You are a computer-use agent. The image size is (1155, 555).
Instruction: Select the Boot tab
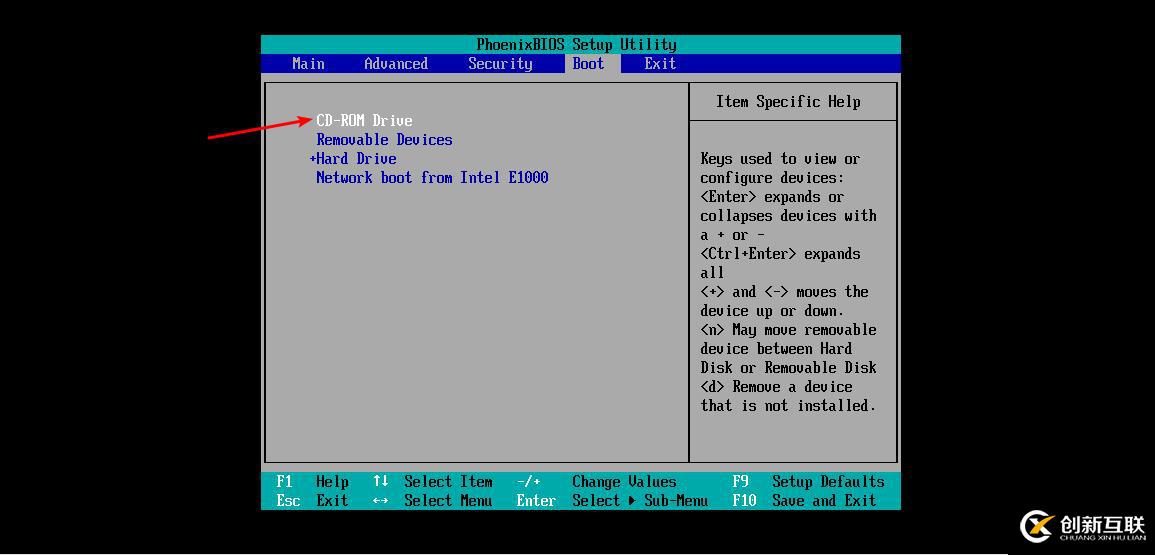point(588,63)
